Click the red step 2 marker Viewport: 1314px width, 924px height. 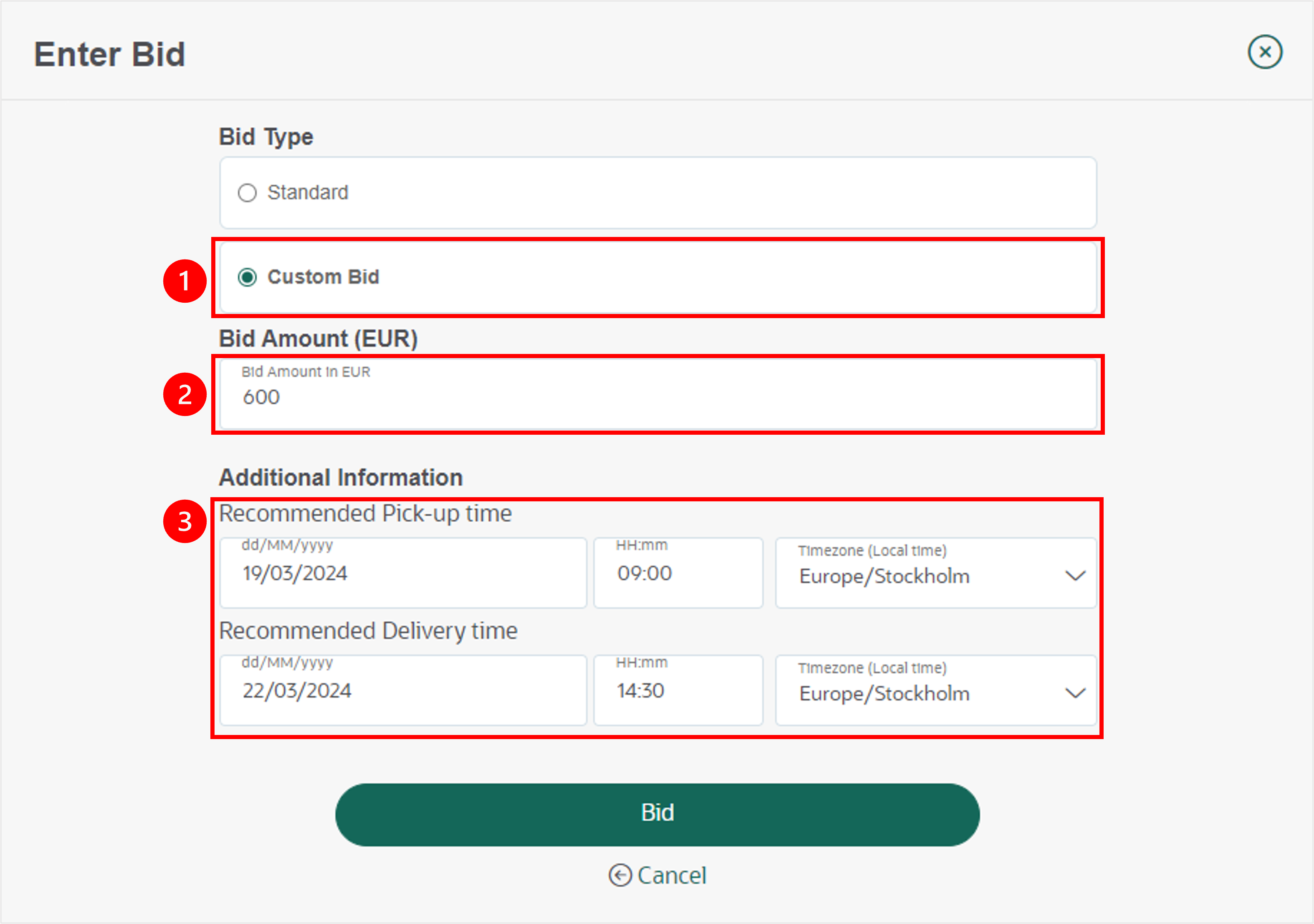click(184, 394)
